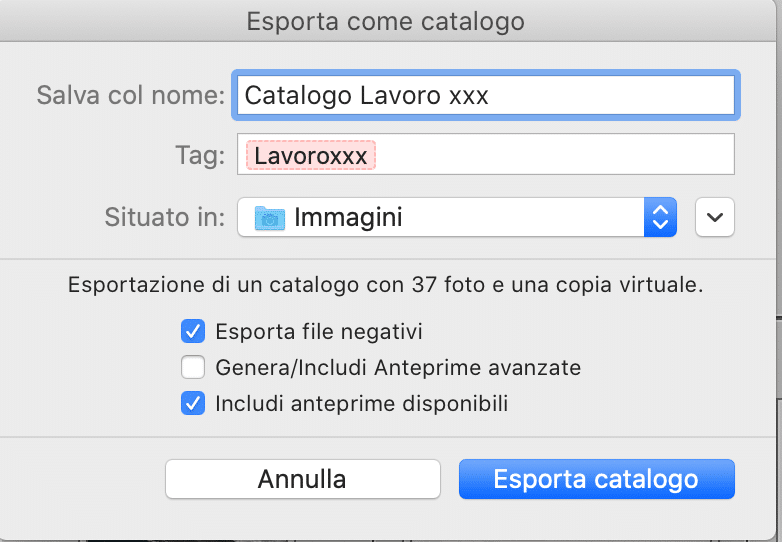Click the 'Tag:' label

[200, 155]
